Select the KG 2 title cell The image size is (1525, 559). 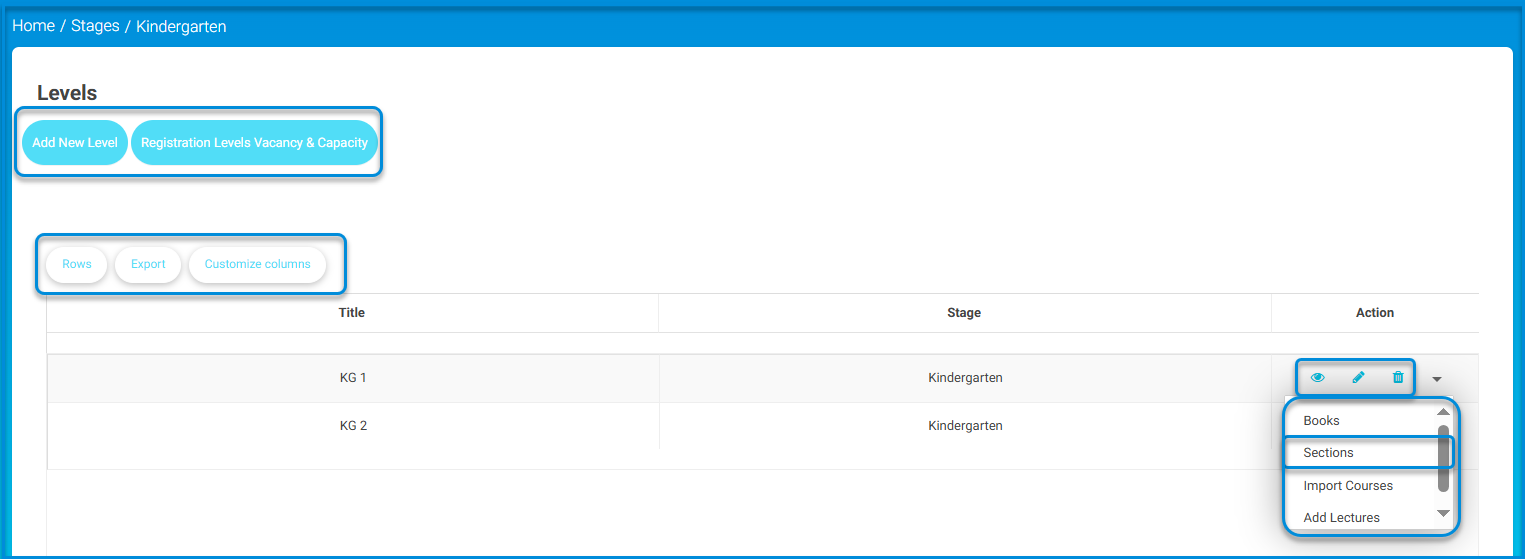(x=353, y=426)
